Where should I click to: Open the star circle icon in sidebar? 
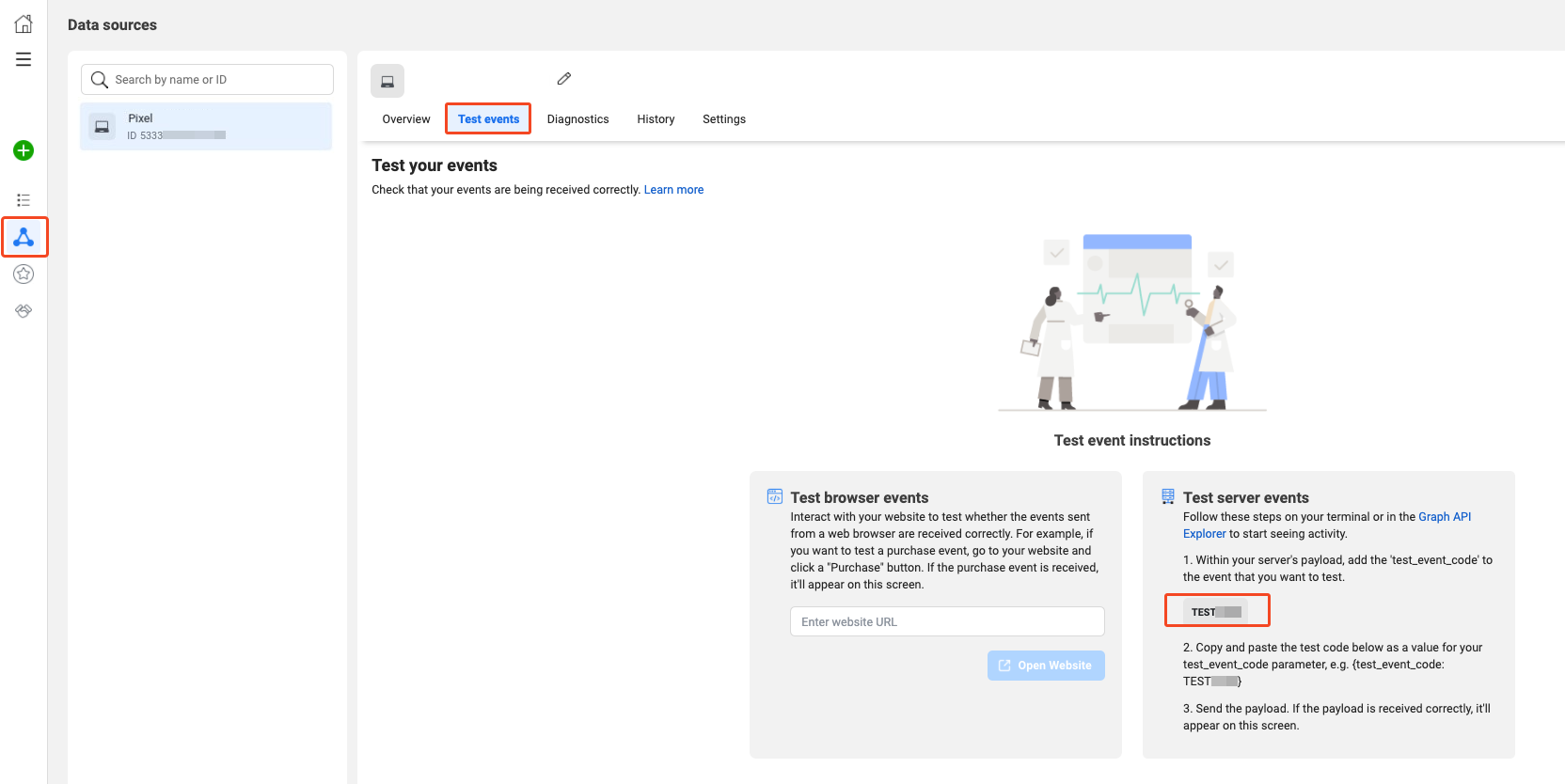(24, 274)
